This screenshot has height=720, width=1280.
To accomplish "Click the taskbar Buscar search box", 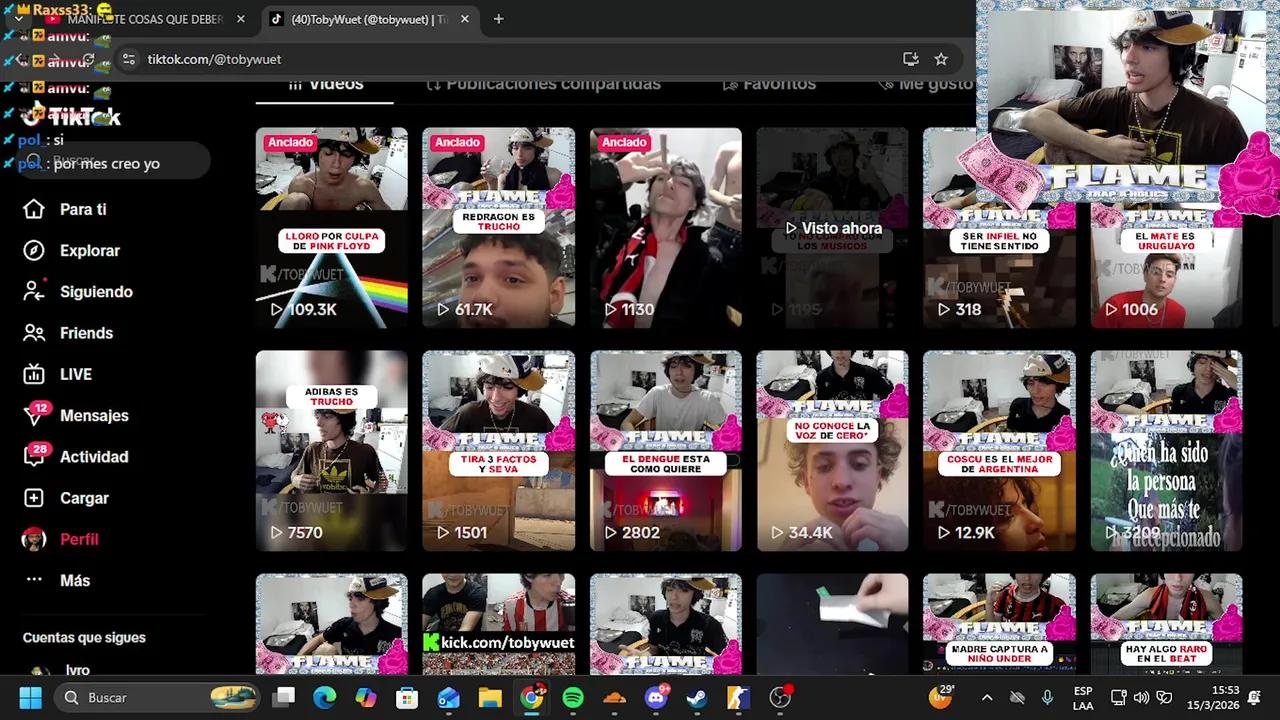I will click(x=155, y=697).
